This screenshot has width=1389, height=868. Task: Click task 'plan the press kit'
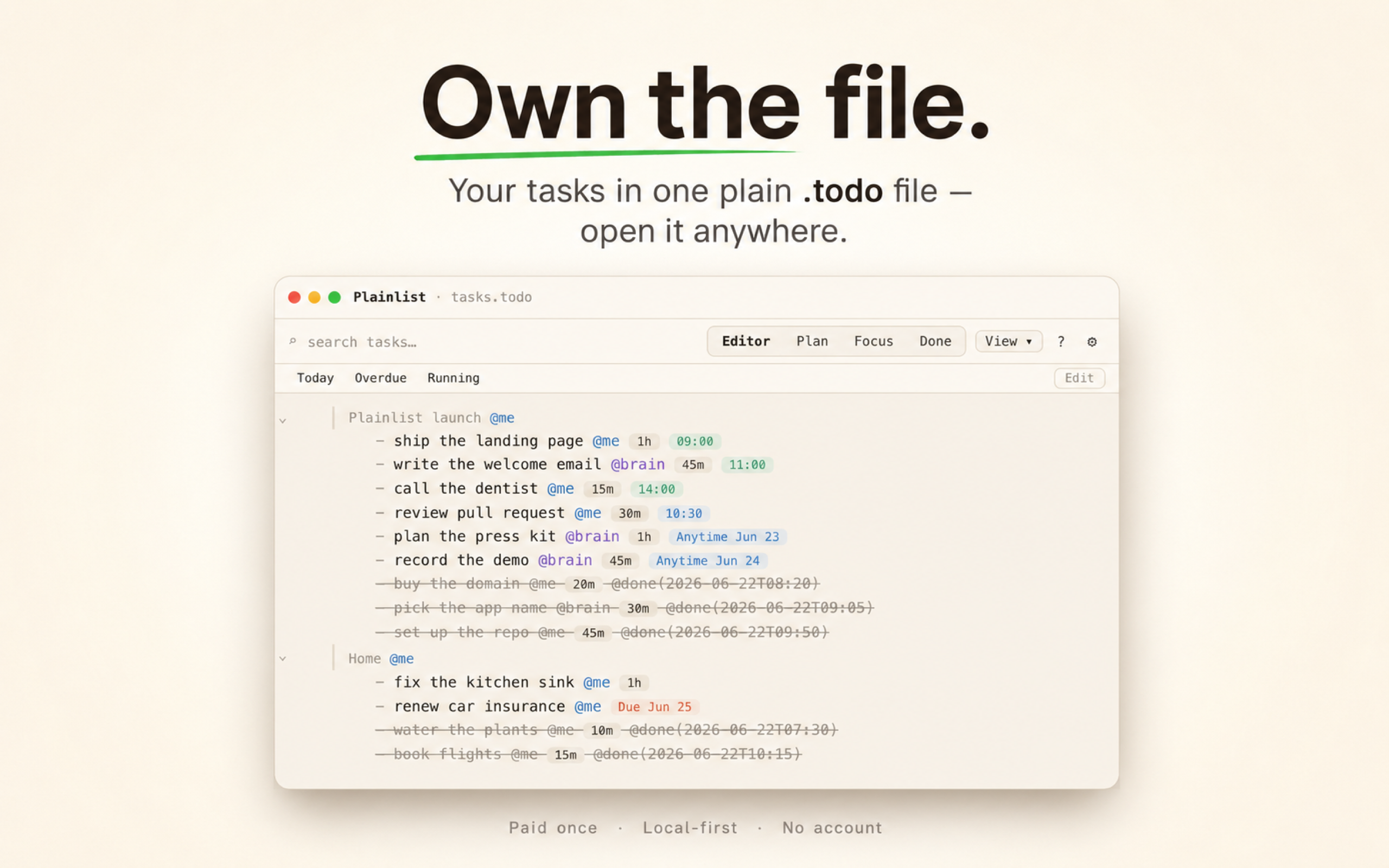coord(475,536)
